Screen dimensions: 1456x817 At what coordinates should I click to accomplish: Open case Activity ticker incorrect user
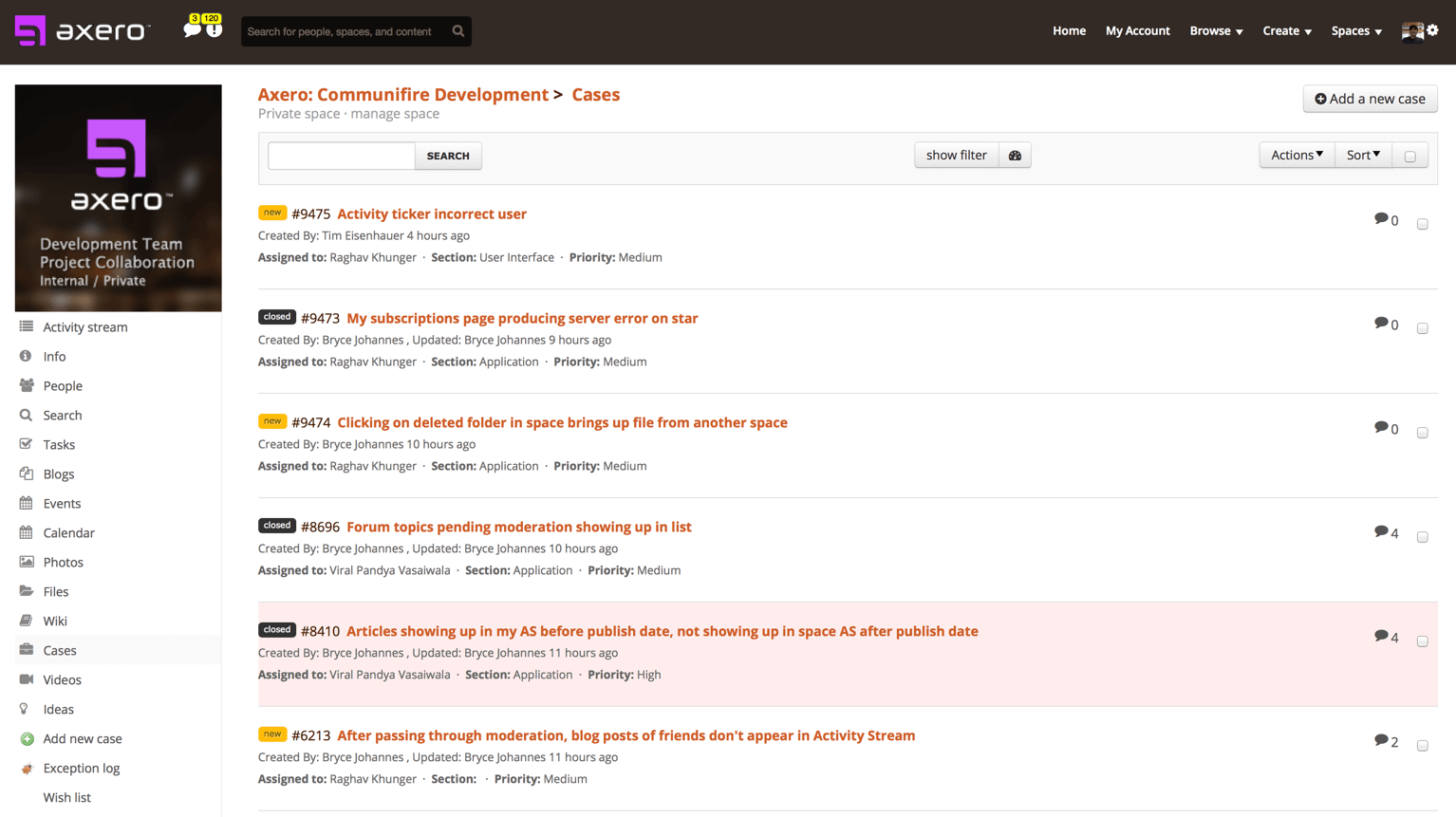coord(432,214)
